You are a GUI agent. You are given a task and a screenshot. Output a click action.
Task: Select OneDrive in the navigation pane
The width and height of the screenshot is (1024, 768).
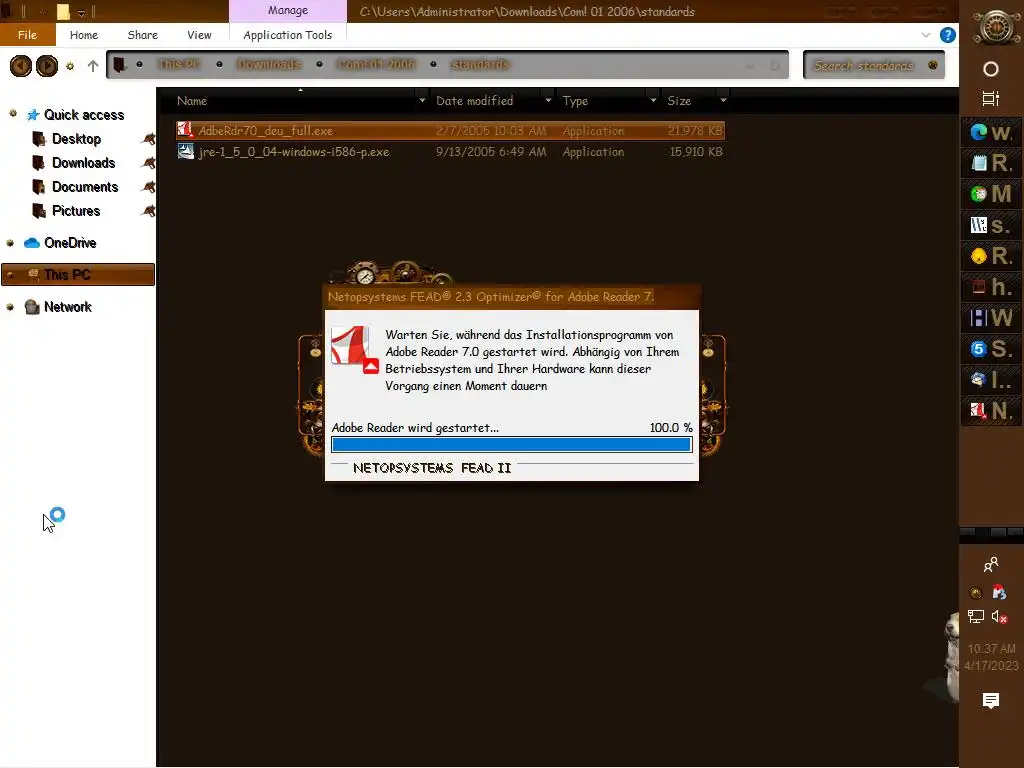click(70, 243)
